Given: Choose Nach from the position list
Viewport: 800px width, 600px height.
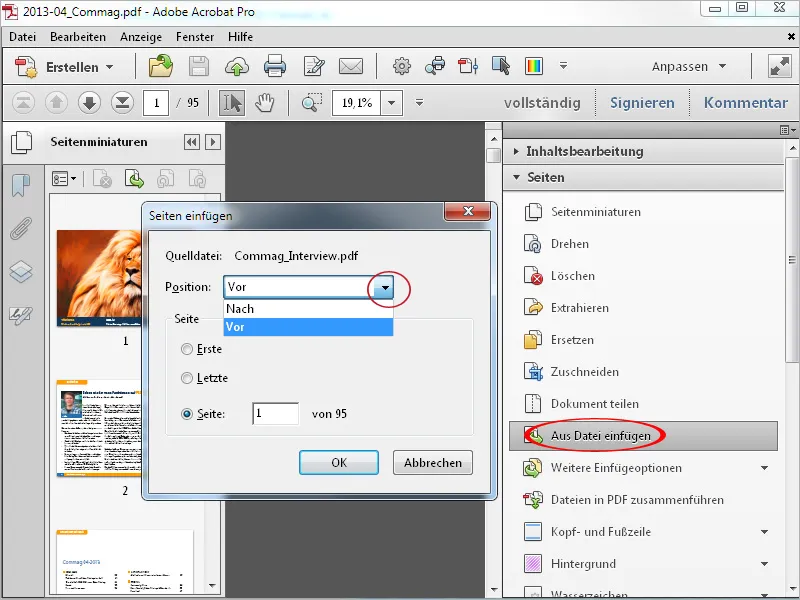Looking at the screenshot, I should [308, 309].
